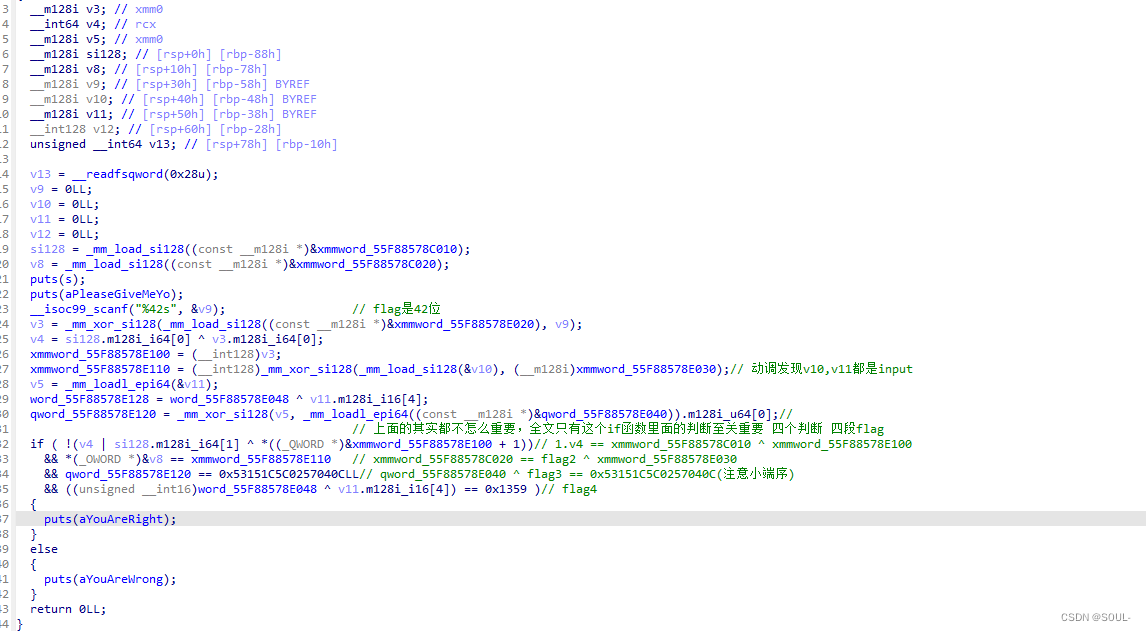
Task: Click the comment 'flag是42位'
Action: [396, 309]
